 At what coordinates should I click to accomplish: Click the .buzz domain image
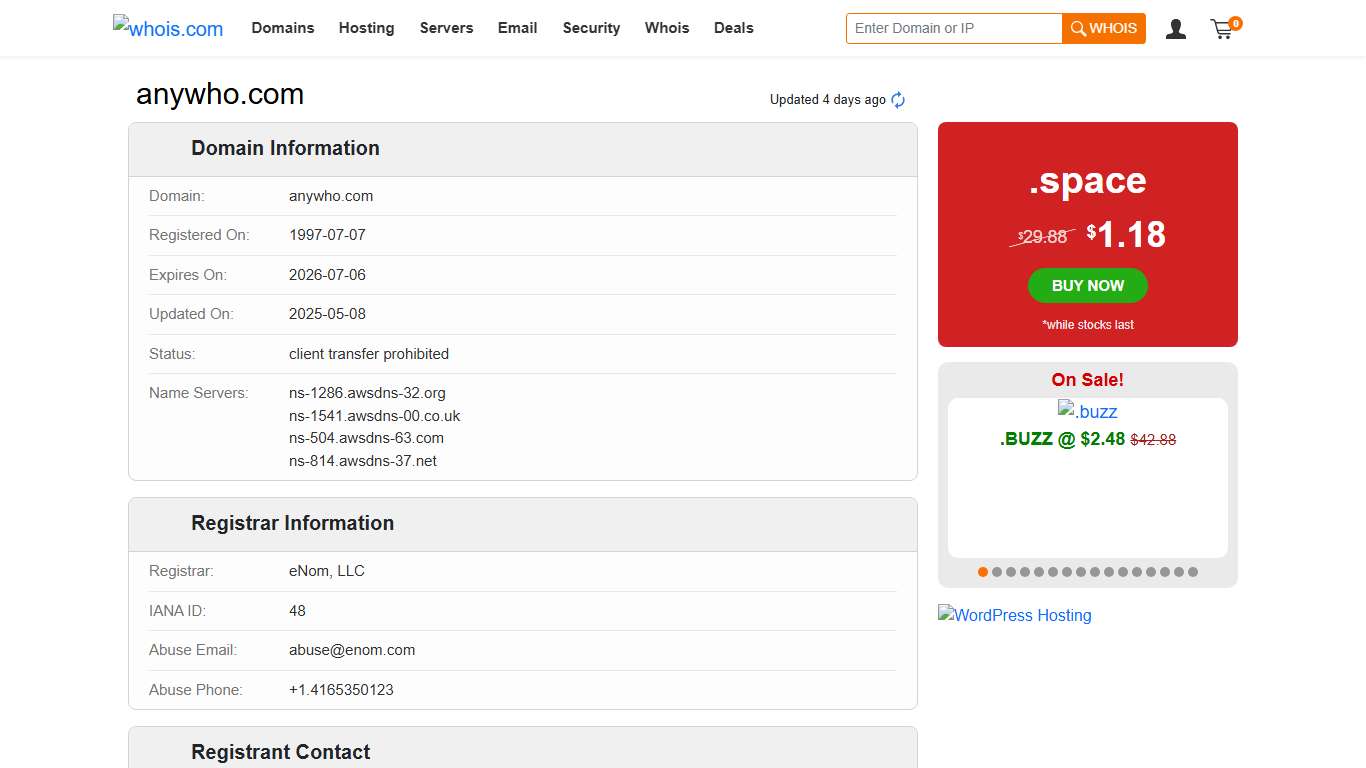1087,412
